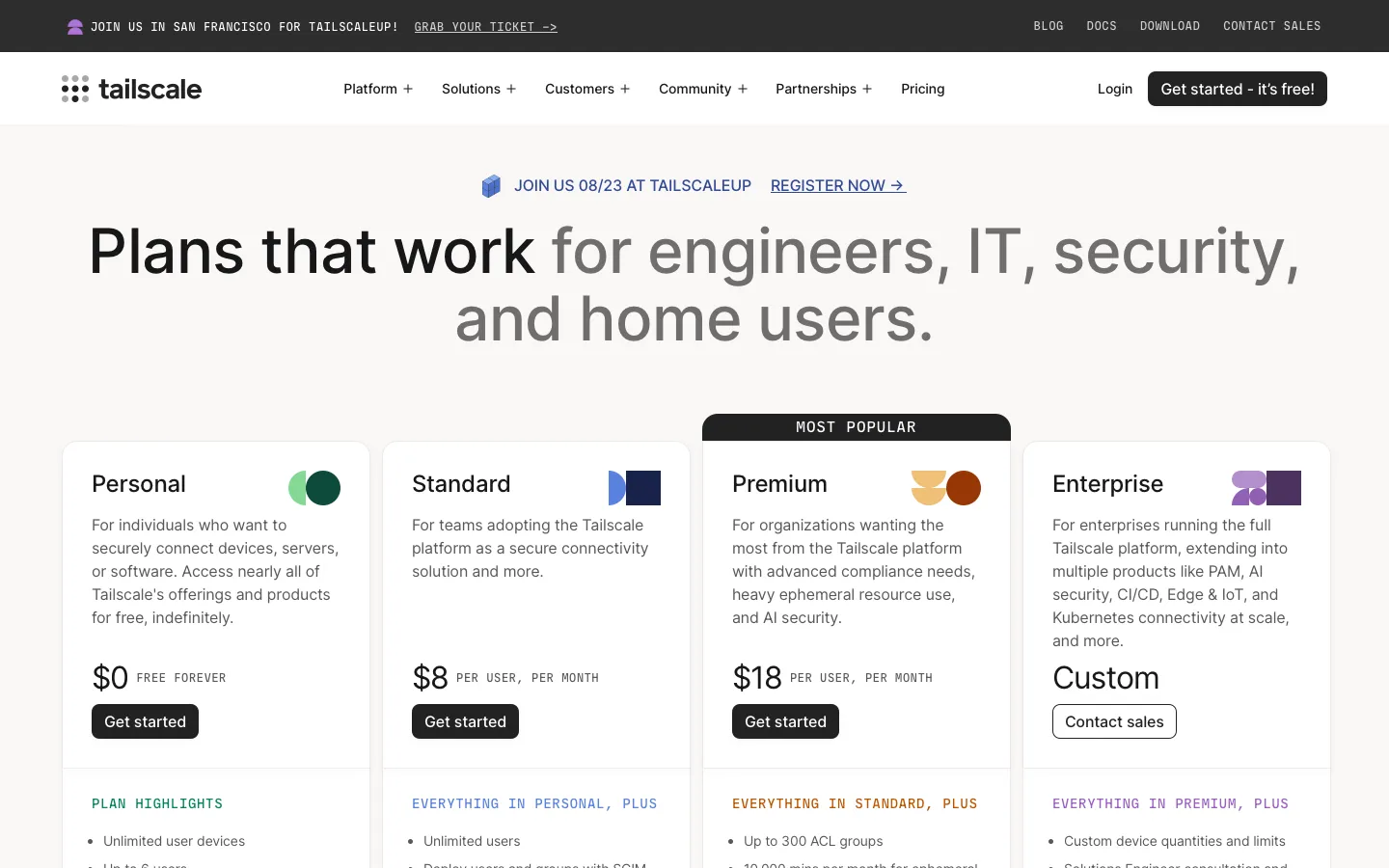Click EVERYTHING IN STANDARD, PLUS heading
This screenshot has height=868, width=1389.
point(855,803)
